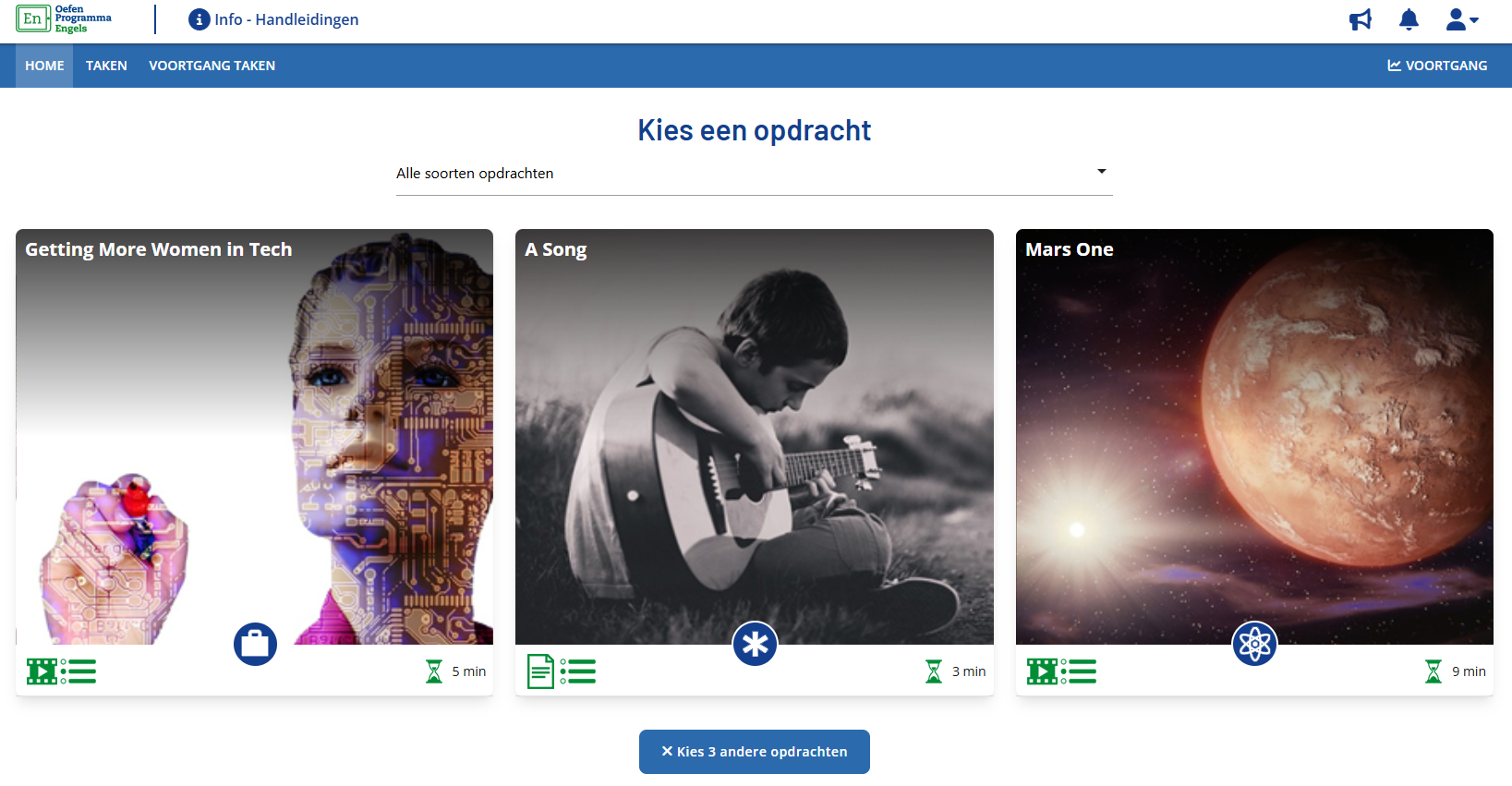Go to the TAKEN tab

coord(106,66)
